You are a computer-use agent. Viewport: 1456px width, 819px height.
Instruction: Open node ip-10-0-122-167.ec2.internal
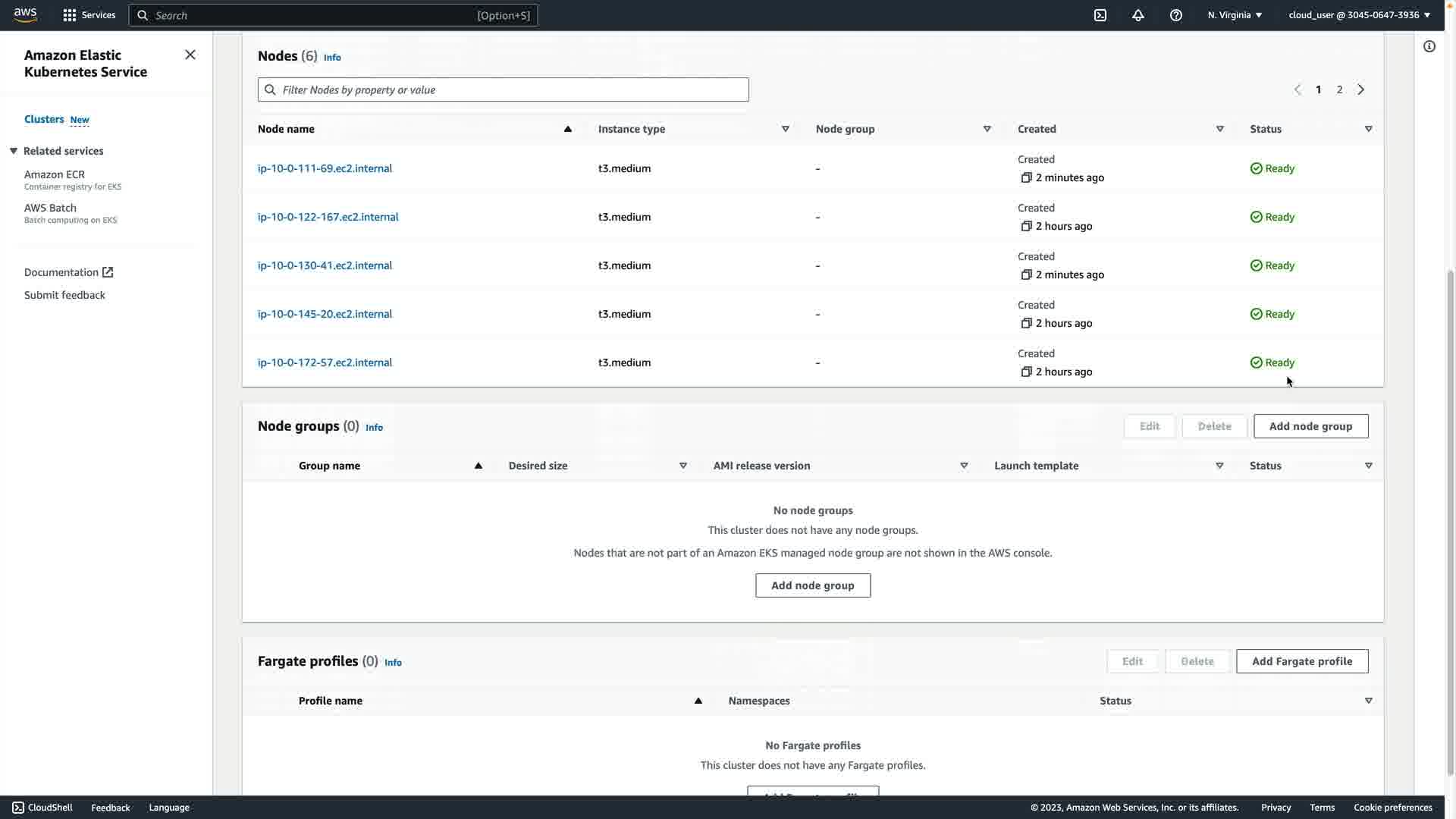328,217
